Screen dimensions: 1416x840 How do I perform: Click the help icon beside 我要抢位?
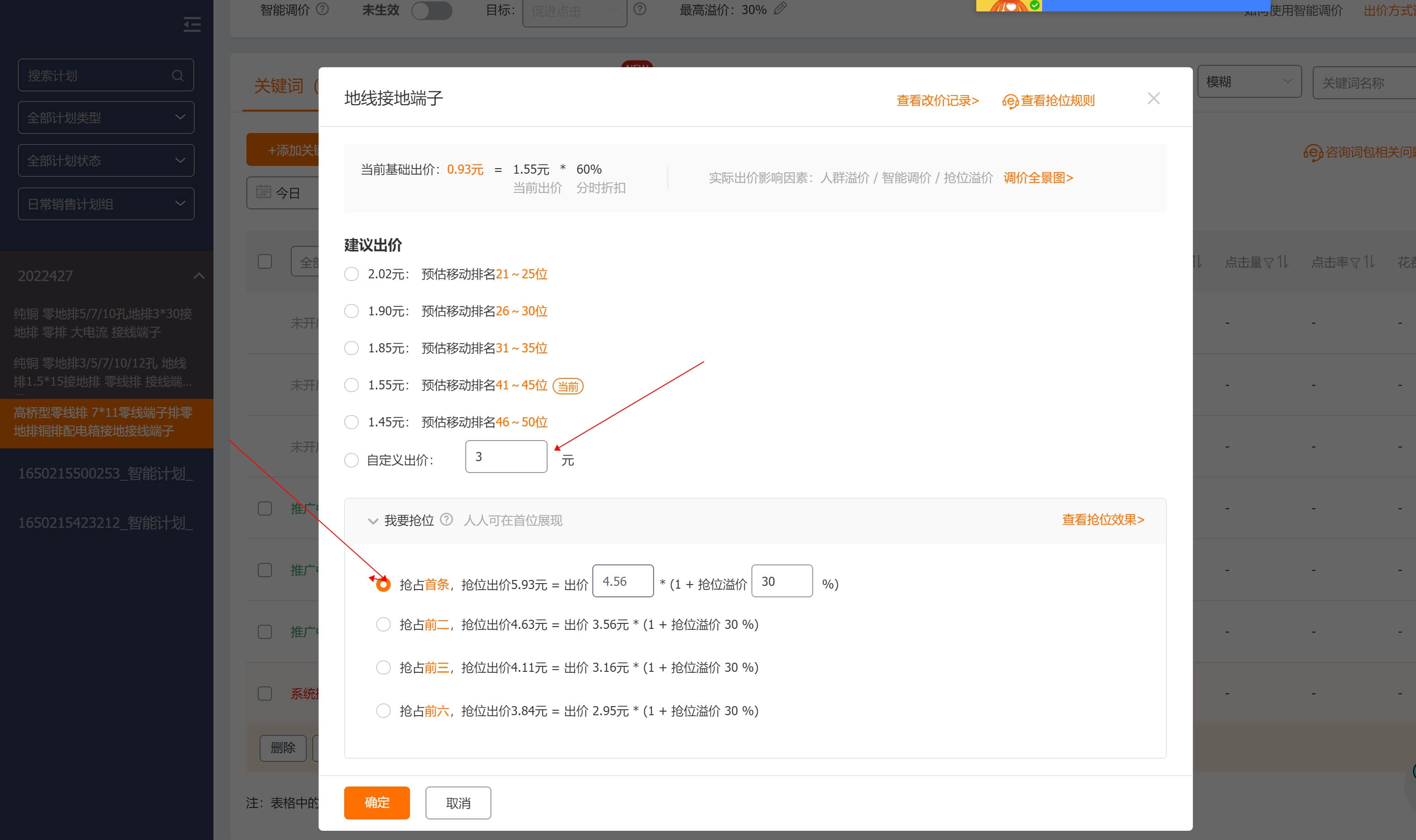(447, 520)
